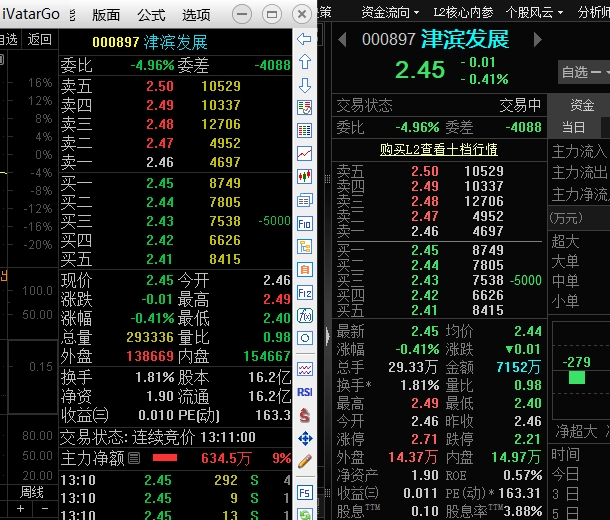Click the list icon beside 主力净额
Image resolution: width=610 pixels, height=520 pixels.
[x=133, y=458]
